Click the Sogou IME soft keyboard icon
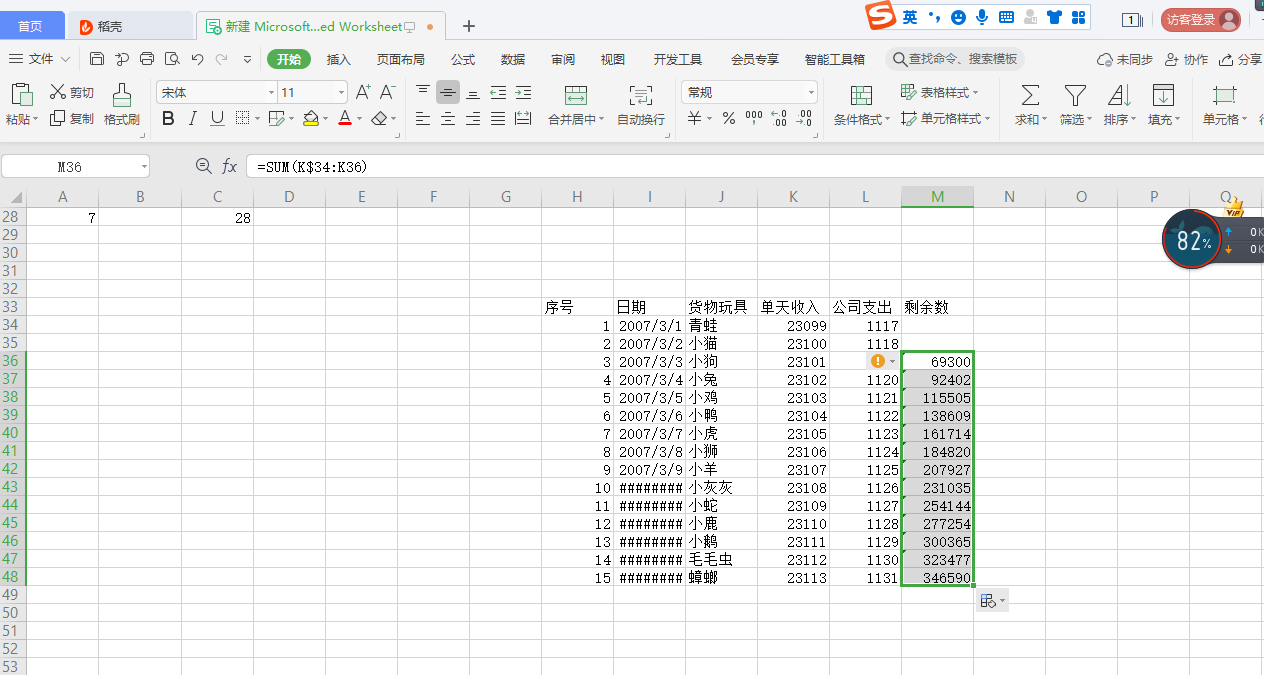 pos(1006,17)
